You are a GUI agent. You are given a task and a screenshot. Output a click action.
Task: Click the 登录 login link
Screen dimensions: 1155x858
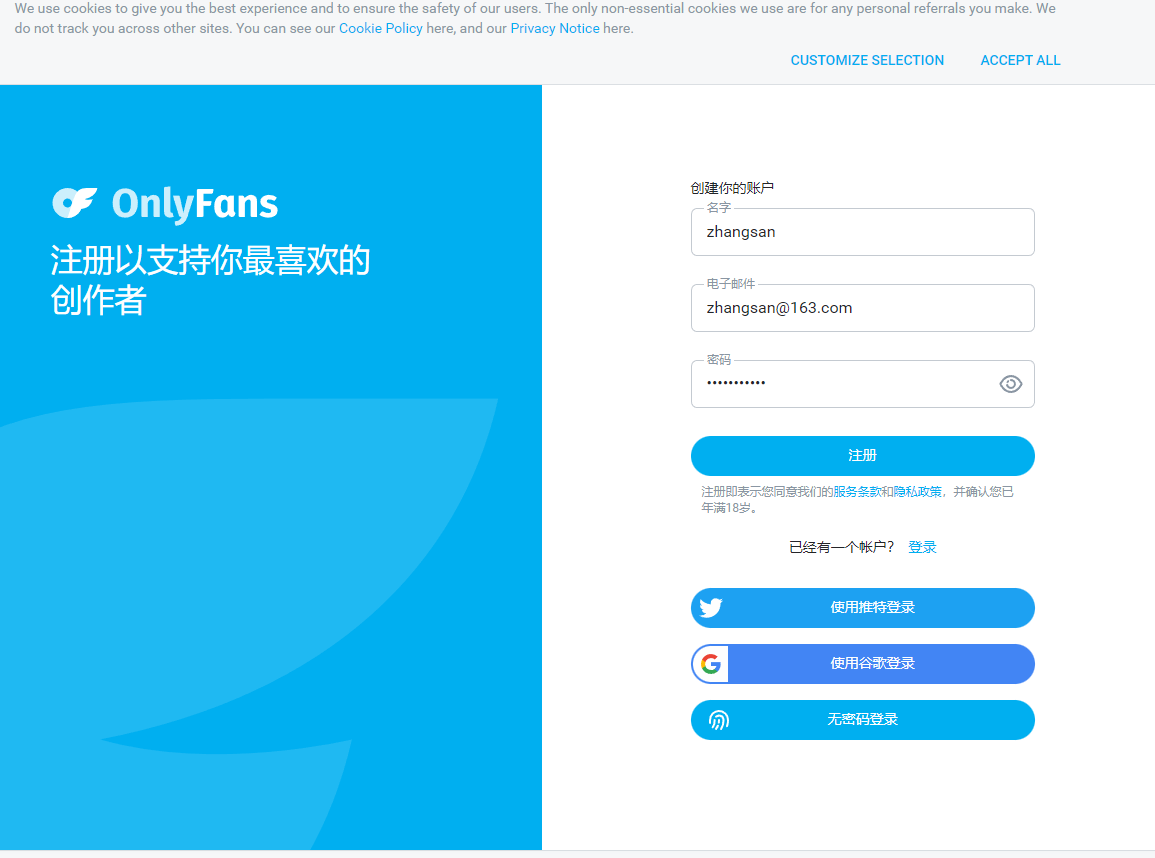(921, 546)
